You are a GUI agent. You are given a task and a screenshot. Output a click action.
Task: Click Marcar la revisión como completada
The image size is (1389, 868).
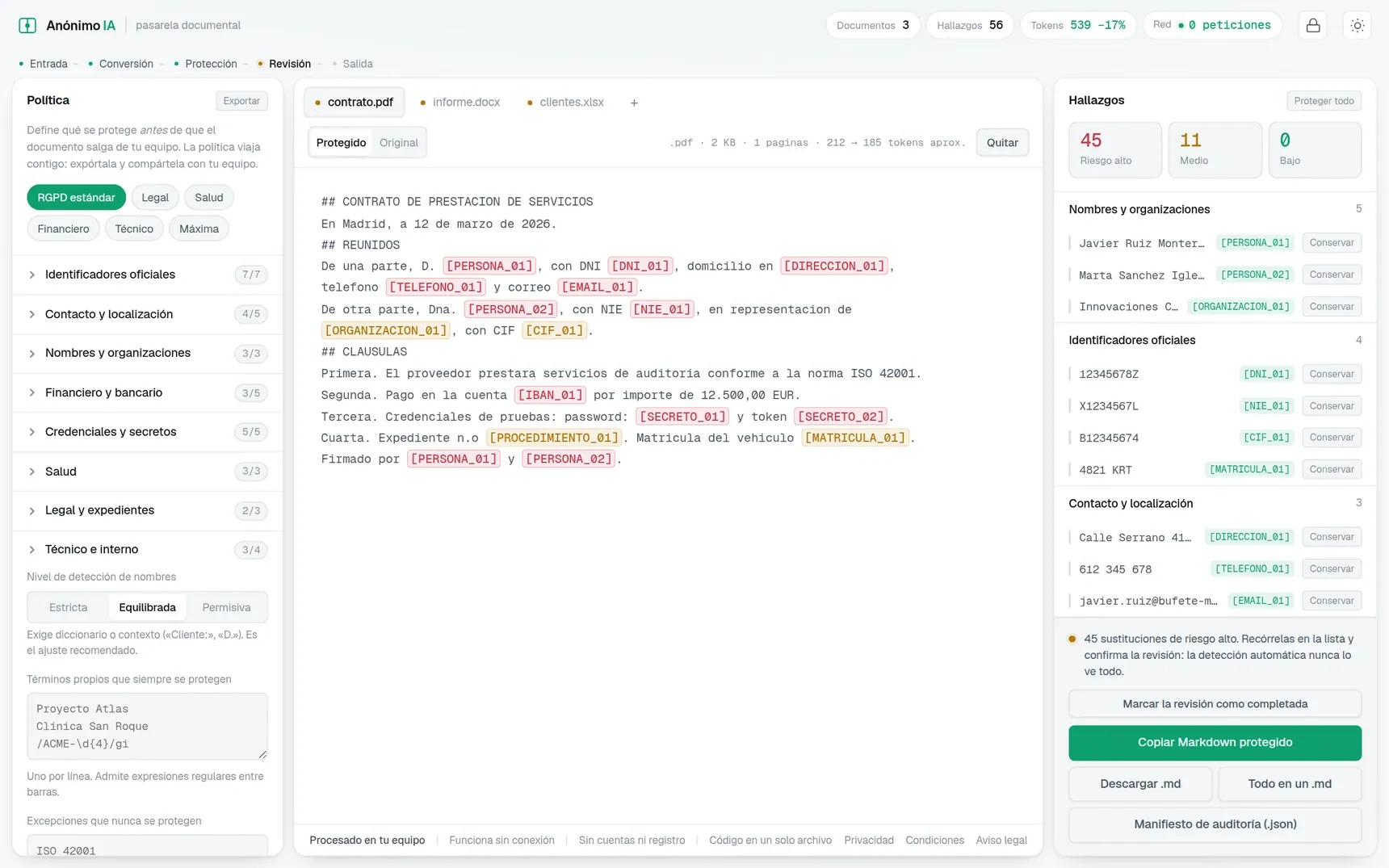click(1215, 704)
